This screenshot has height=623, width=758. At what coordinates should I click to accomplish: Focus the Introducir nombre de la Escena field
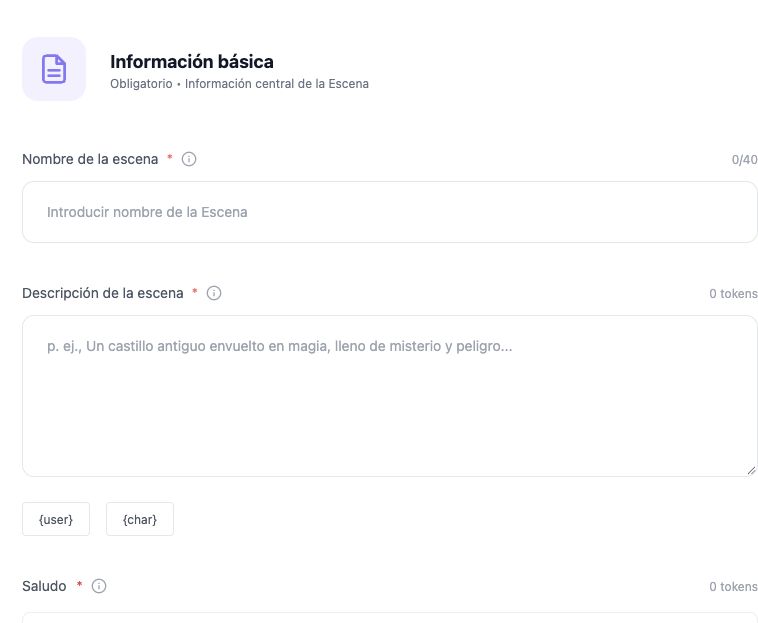390,212
